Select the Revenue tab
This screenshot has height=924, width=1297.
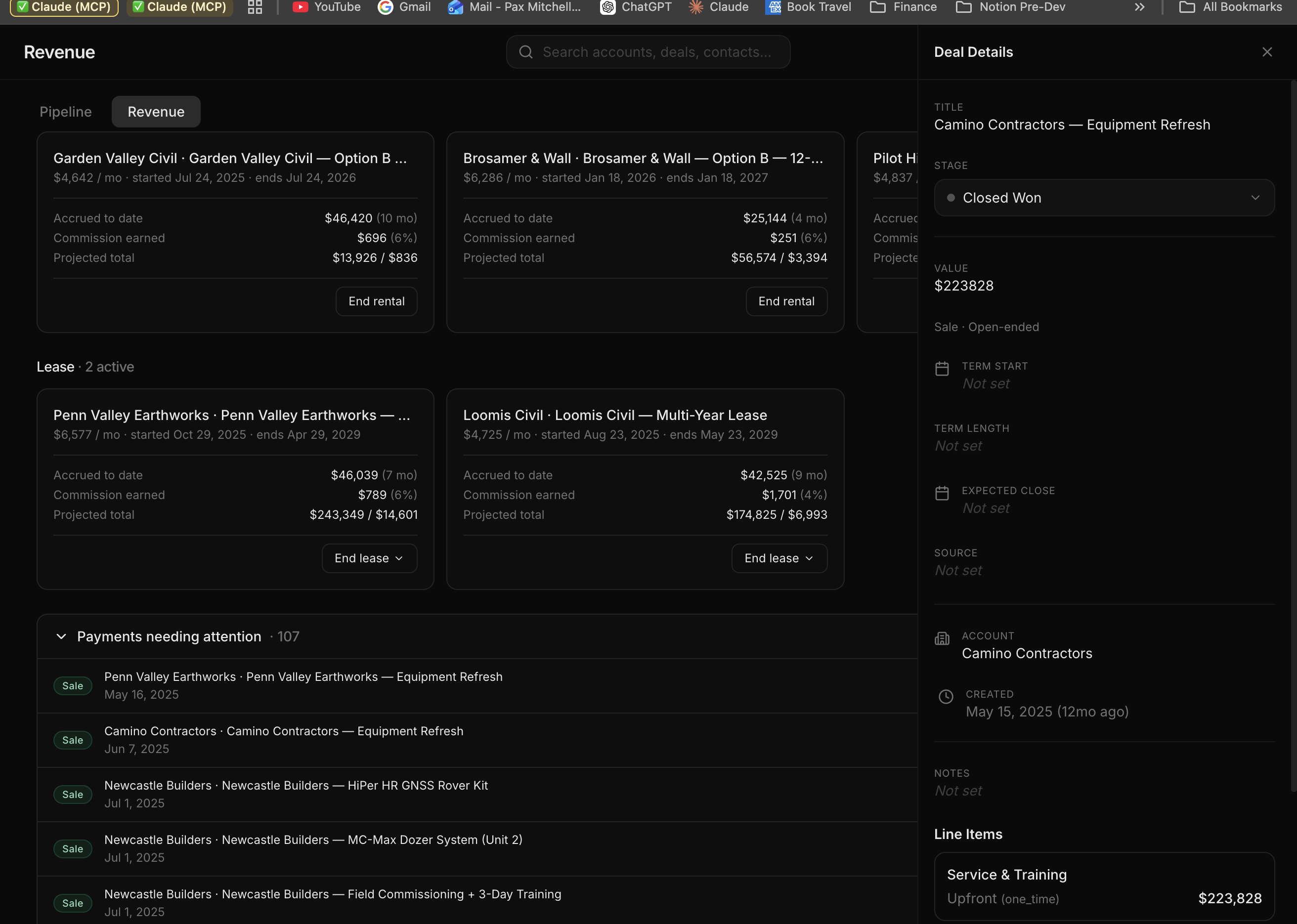click(x=156, y=112)
